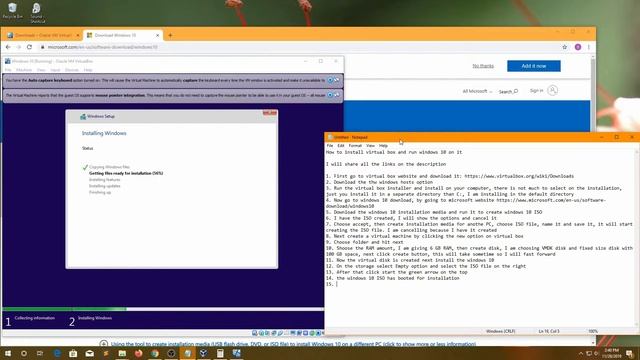Switch to Oracle VM VirtualBox downloads tab
Screen dimensions: 640x360
(x=42, y=36)
